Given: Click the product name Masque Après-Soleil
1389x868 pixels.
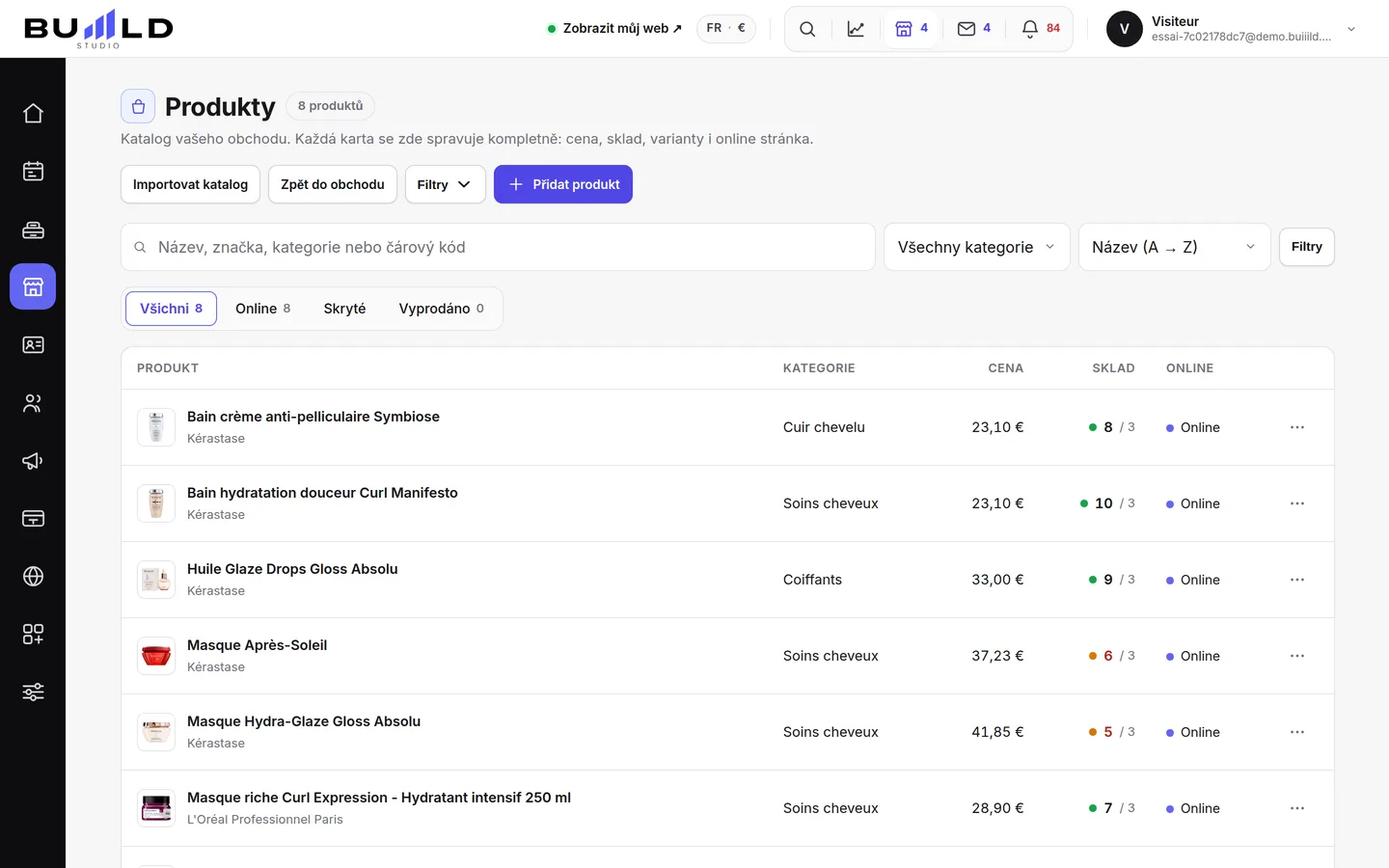Looking at the screenshot, I should [x=257, y=645].
